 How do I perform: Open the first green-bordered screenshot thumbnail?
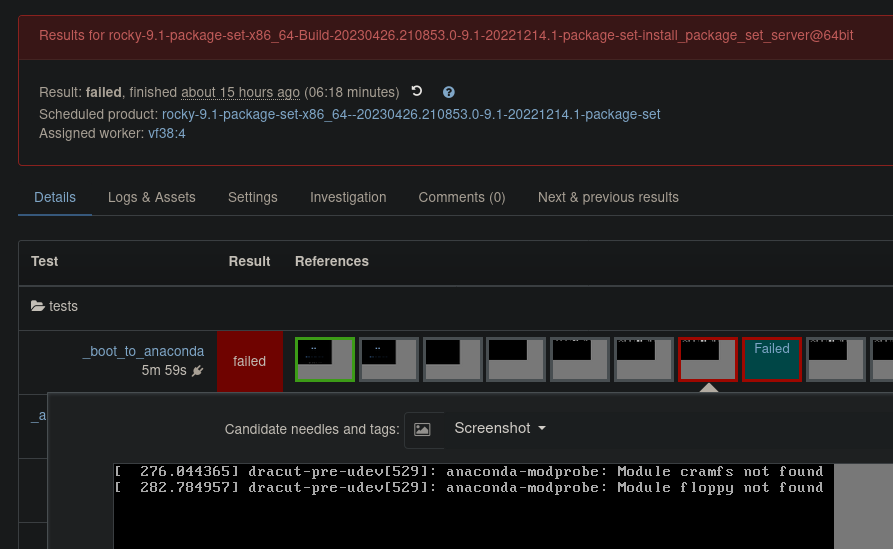(325, 359)
